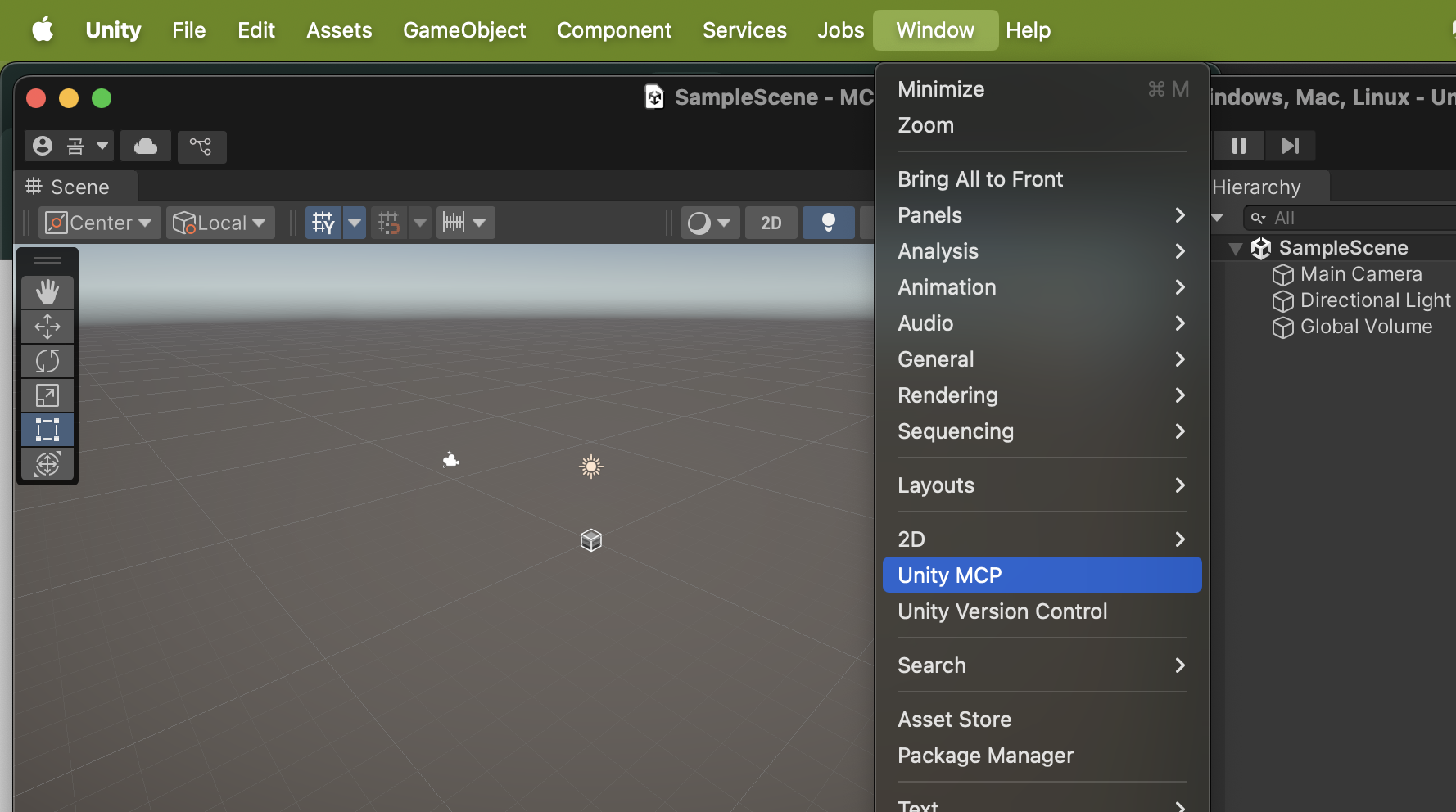Expand the Sequencing submenu
The width and height of the screenshot is (1456, 812).
click(1042, 431)
